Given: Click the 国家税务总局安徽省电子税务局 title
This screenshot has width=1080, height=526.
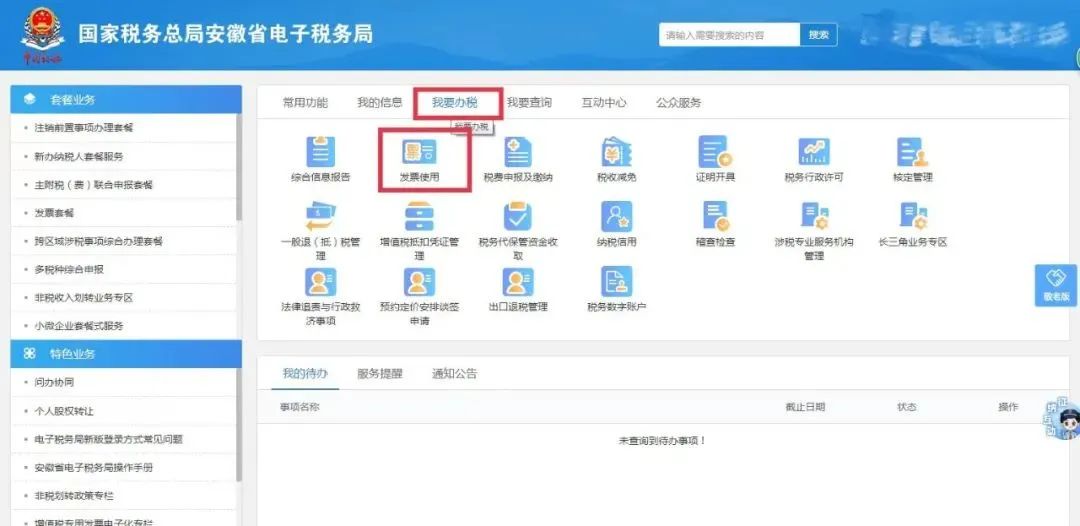Looking at the screenshot, I should [x=225, y=34].
